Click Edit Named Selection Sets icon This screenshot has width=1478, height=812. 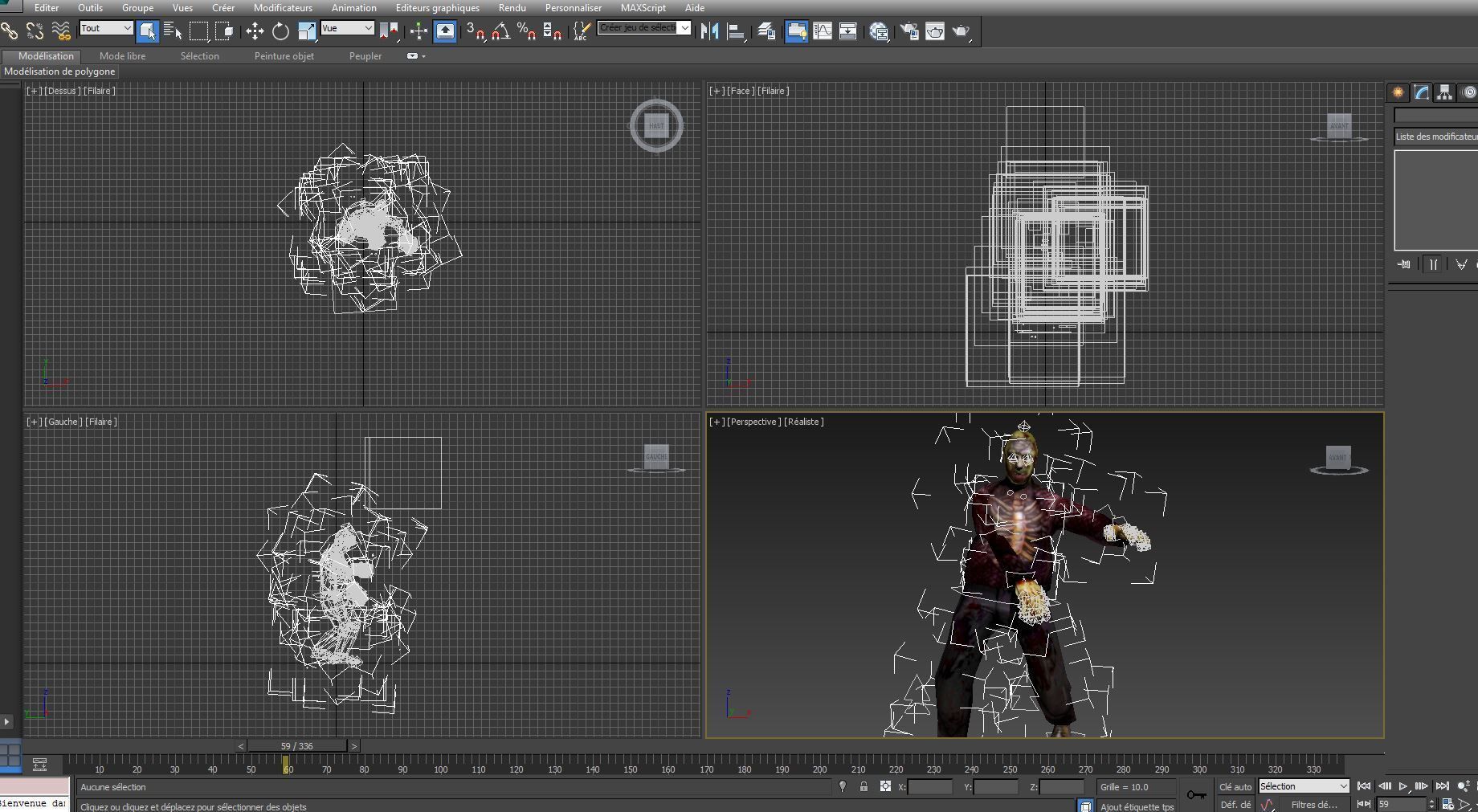click(582, 31)
